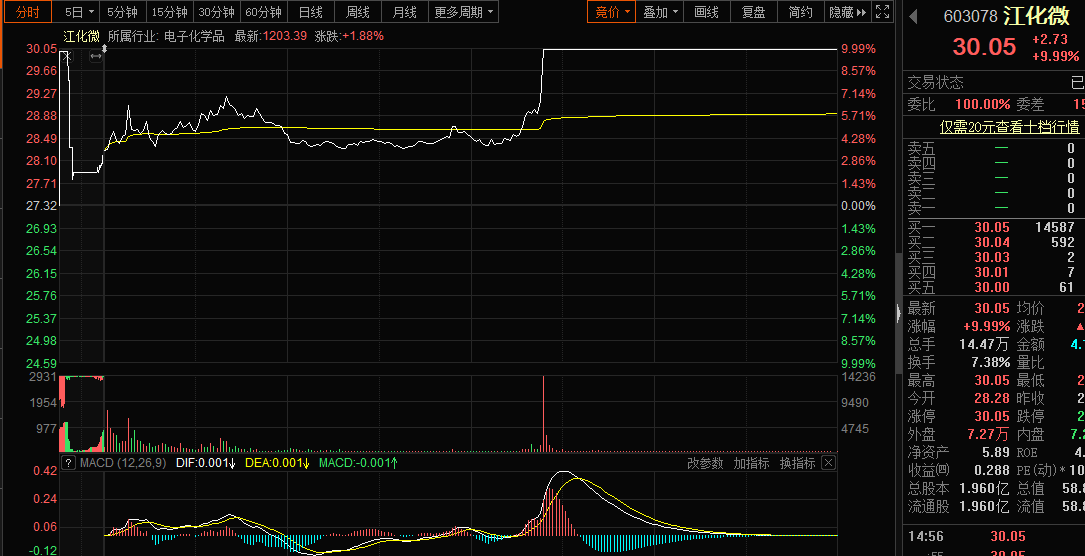Expand the 5日 period dropdown
This screenshot has height=556, width=1085.
pos(80,12)
